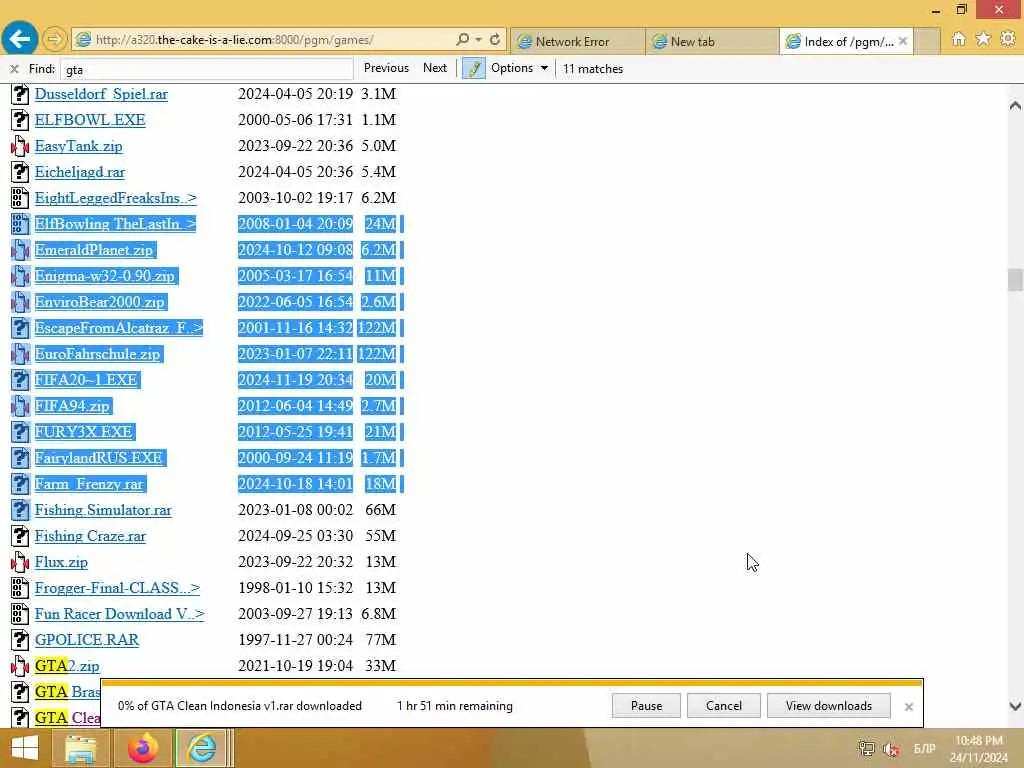The height and width of the screenshot is (768, 1024).
Task: Click the muted volume tray icon
Action: coord(891,749)
